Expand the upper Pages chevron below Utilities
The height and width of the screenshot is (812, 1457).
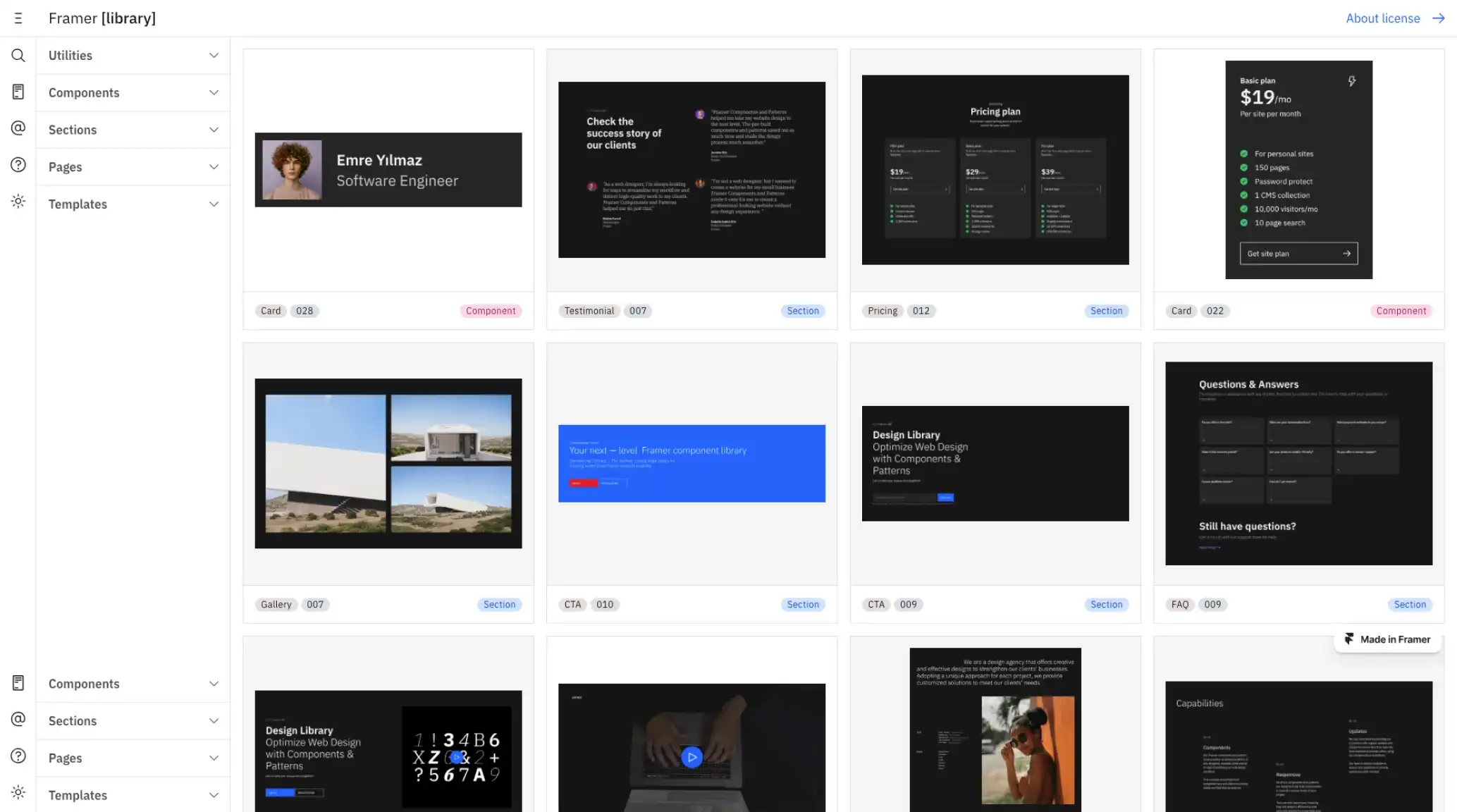[214, 167]
